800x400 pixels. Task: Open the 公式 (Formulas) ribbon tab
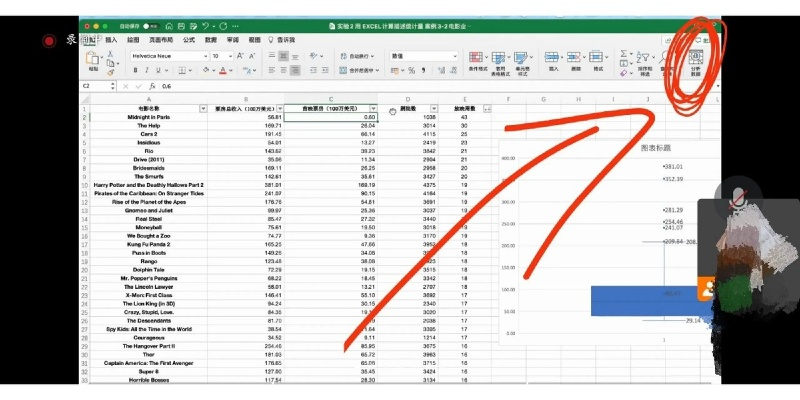[x=189, y=40]
